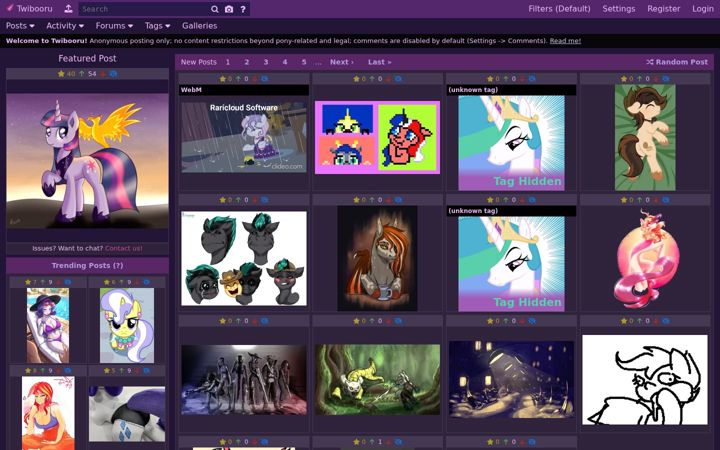The height and width of the screenshot is (450, 720).
Task: Star the orange-maned pony with teacup post
Action: 356,200
